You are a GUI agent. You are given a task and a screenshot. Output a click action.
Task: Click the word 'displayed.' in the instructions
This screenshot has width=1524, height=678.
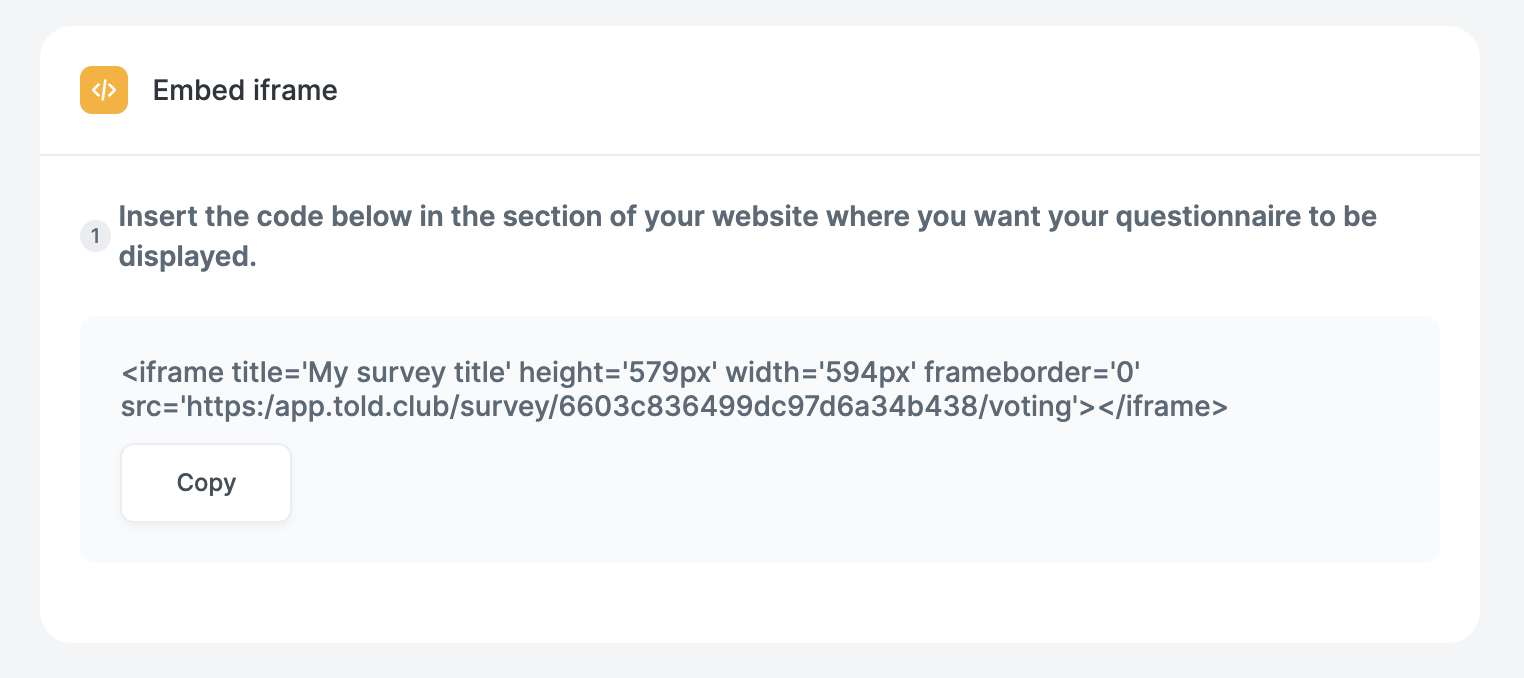coord(188,257)
